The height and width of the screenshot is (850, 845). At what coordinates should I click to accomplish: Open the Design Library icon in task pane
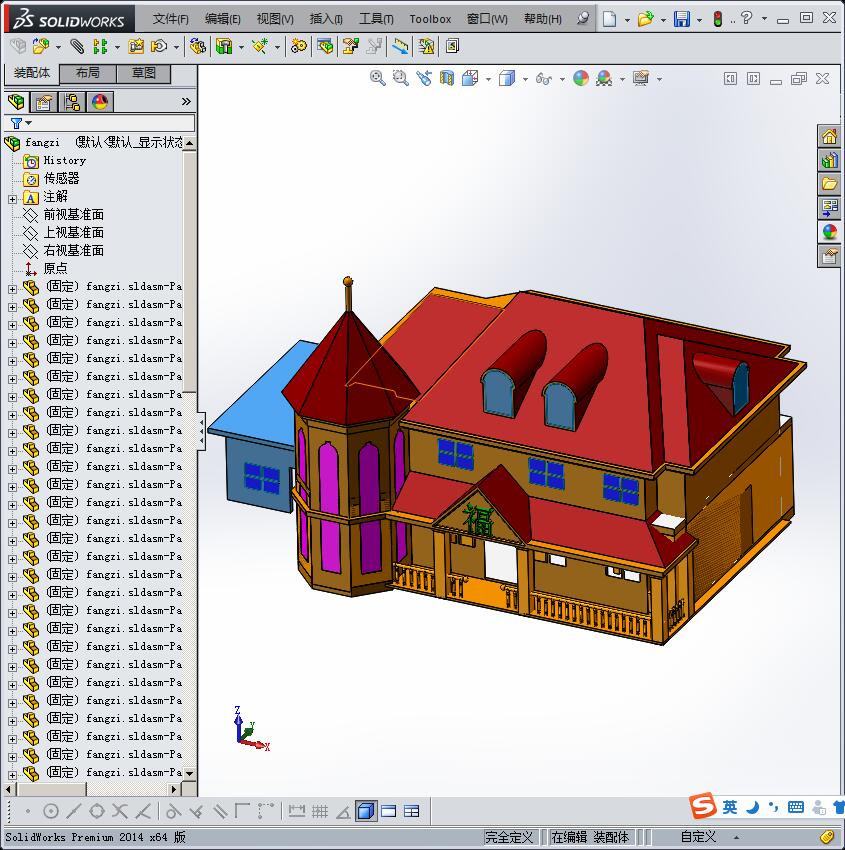point(829,160)
